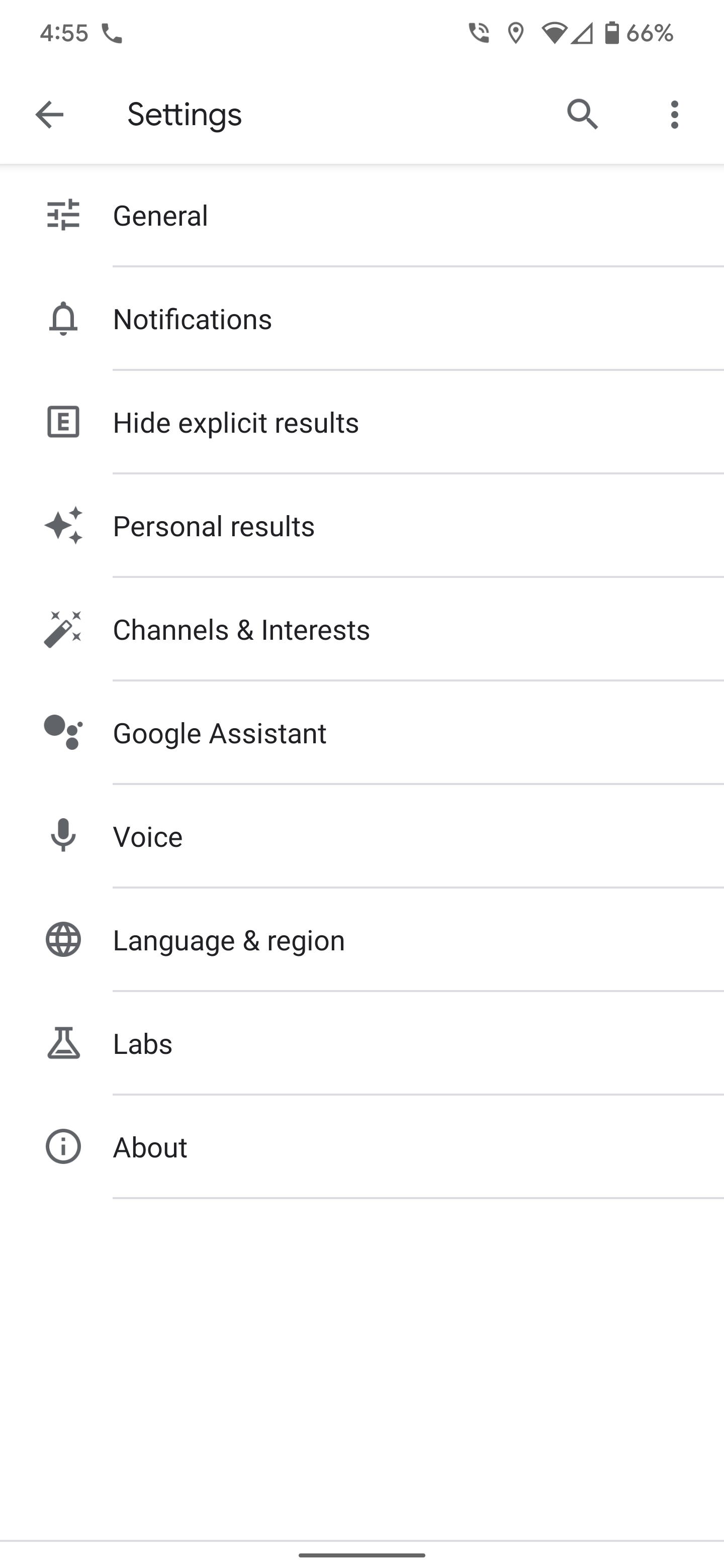Tap the Google Assistant dots icon
This screenshot has width=724, height=1568.
tap(63, 732)
